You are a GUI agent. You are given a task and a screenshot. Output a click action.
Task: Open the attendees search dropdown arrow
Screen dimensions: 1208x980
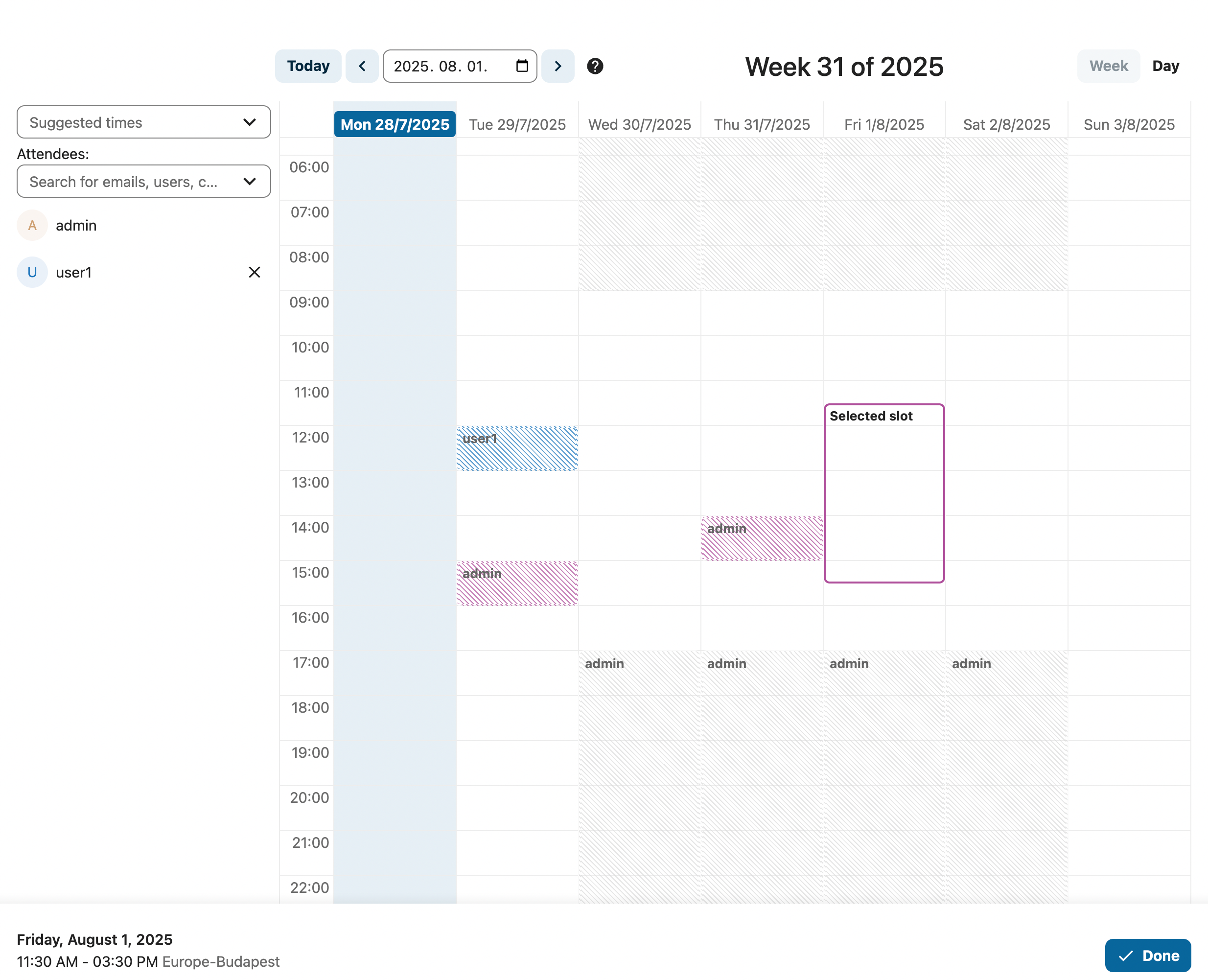coord(250,181)
